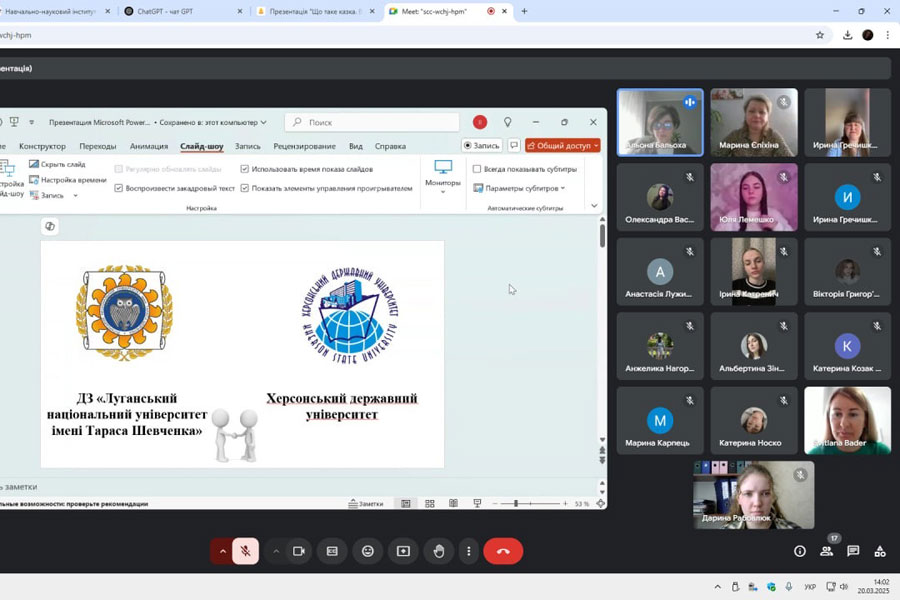Open the emoji reaction picker

[368, 551]
